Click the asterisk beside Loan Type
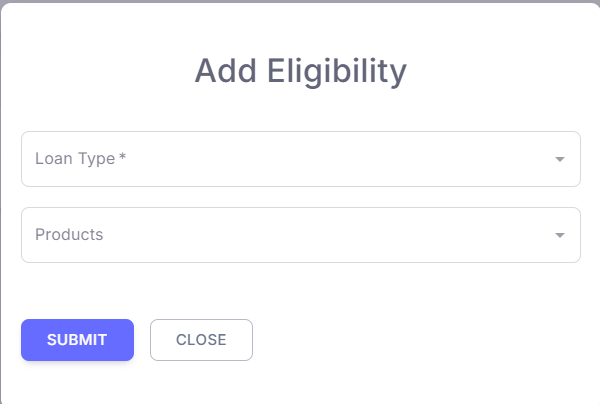The image size is (600, 404). pos(122,157)
